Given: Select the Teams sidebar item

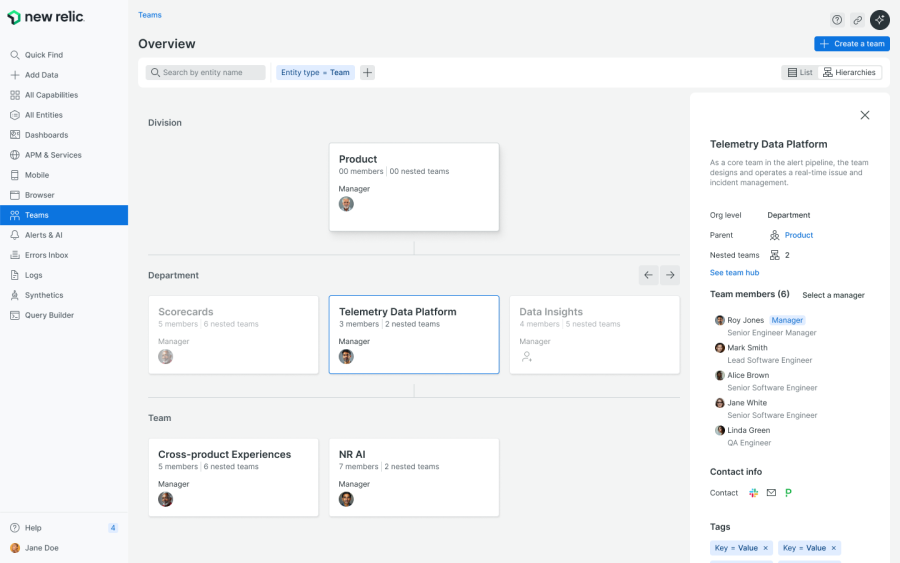Looking at the screenshot, I should (64, 215).
